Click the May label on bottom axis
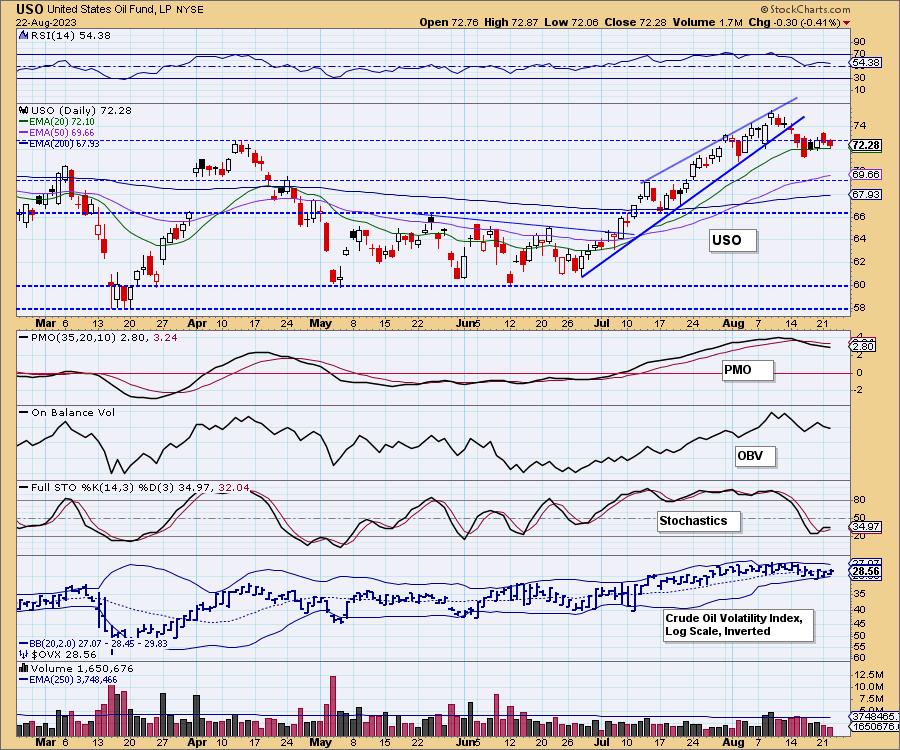 coord(320,742)
